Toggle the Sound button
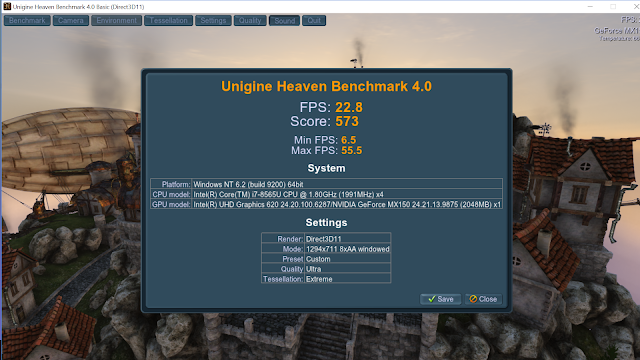Viewport: 640px width, 360px height. point(284,20)
